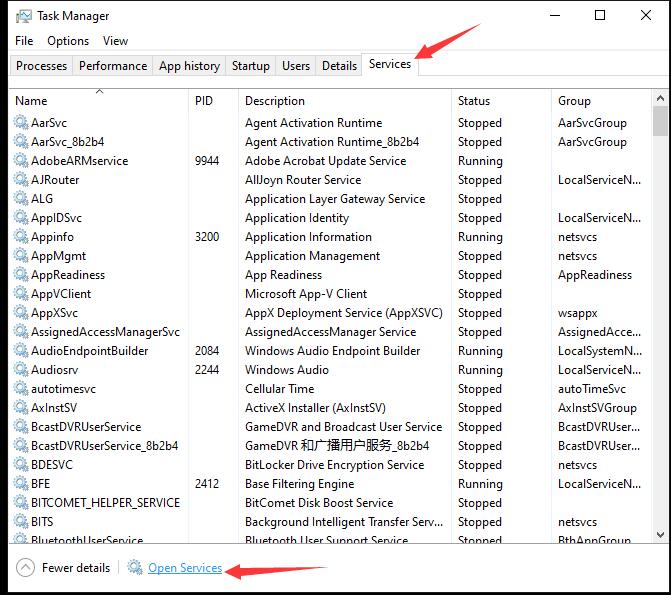Switch to the Startup tab
Image resolution: width=671 pixels, height=595 pixels.
point(251,66)
